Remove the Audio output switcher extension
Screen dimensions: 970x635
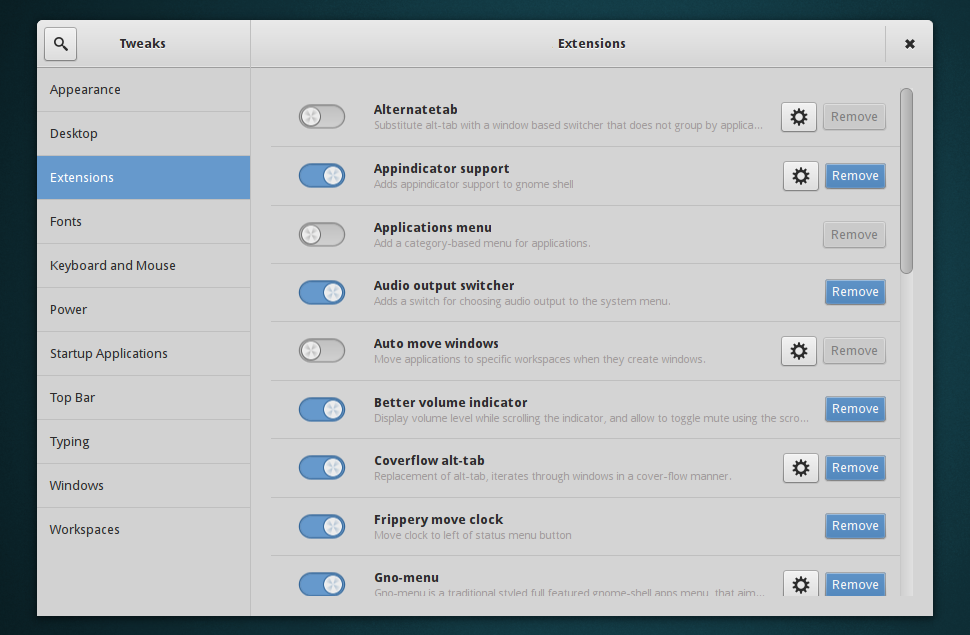[x=855, y=291]
